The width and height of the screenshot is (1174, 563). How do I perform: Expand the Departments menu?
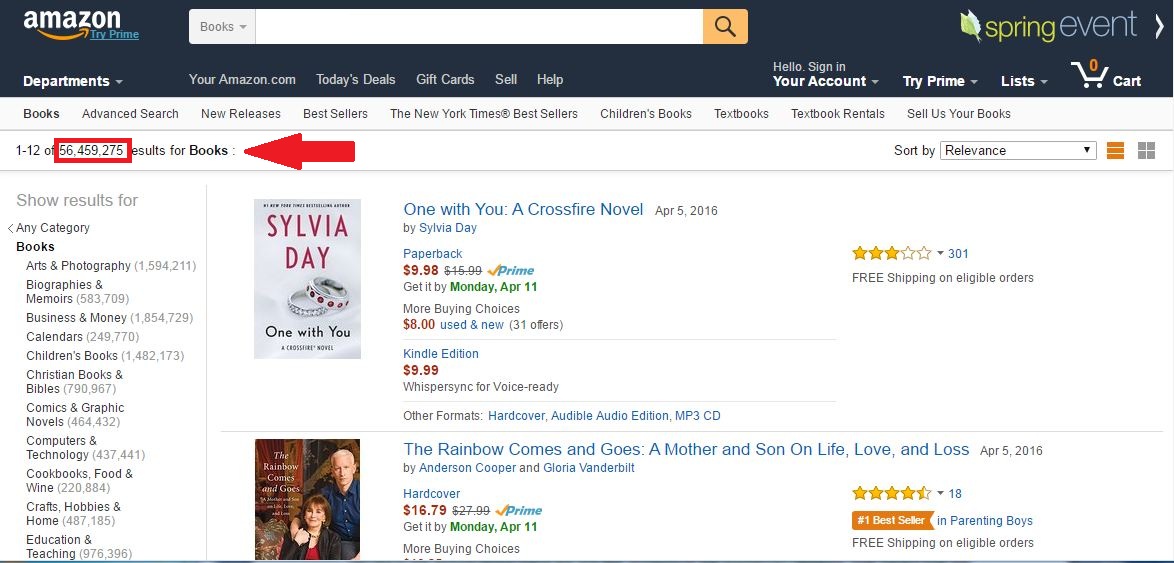[73, 82]
